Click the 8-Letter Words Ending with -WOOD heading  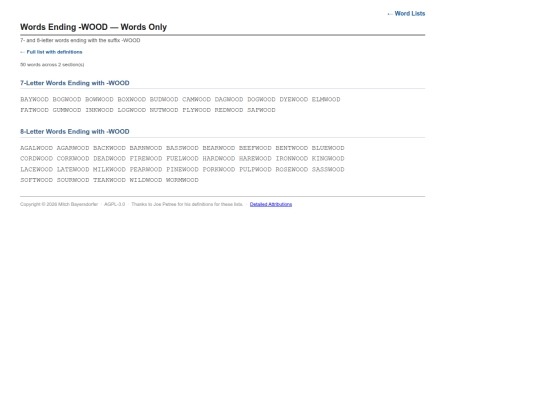75,132
